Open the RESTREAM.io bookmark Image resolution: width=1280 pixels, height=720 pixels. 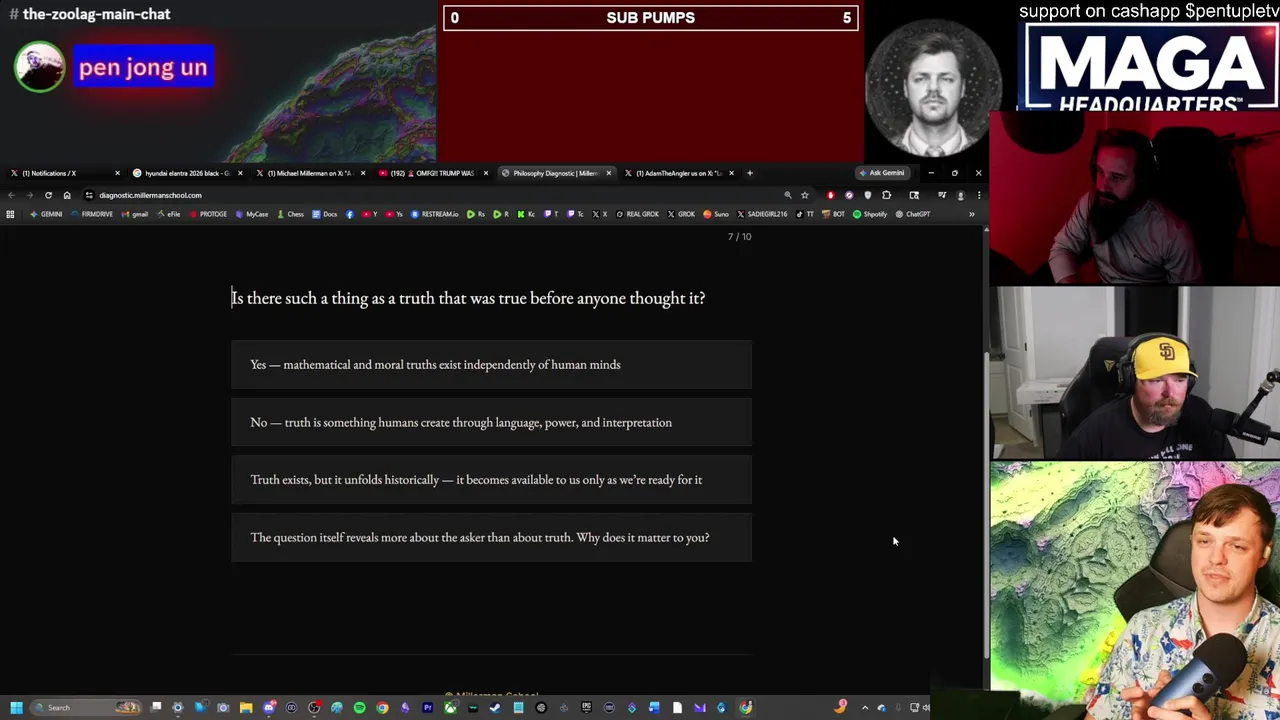434,214
